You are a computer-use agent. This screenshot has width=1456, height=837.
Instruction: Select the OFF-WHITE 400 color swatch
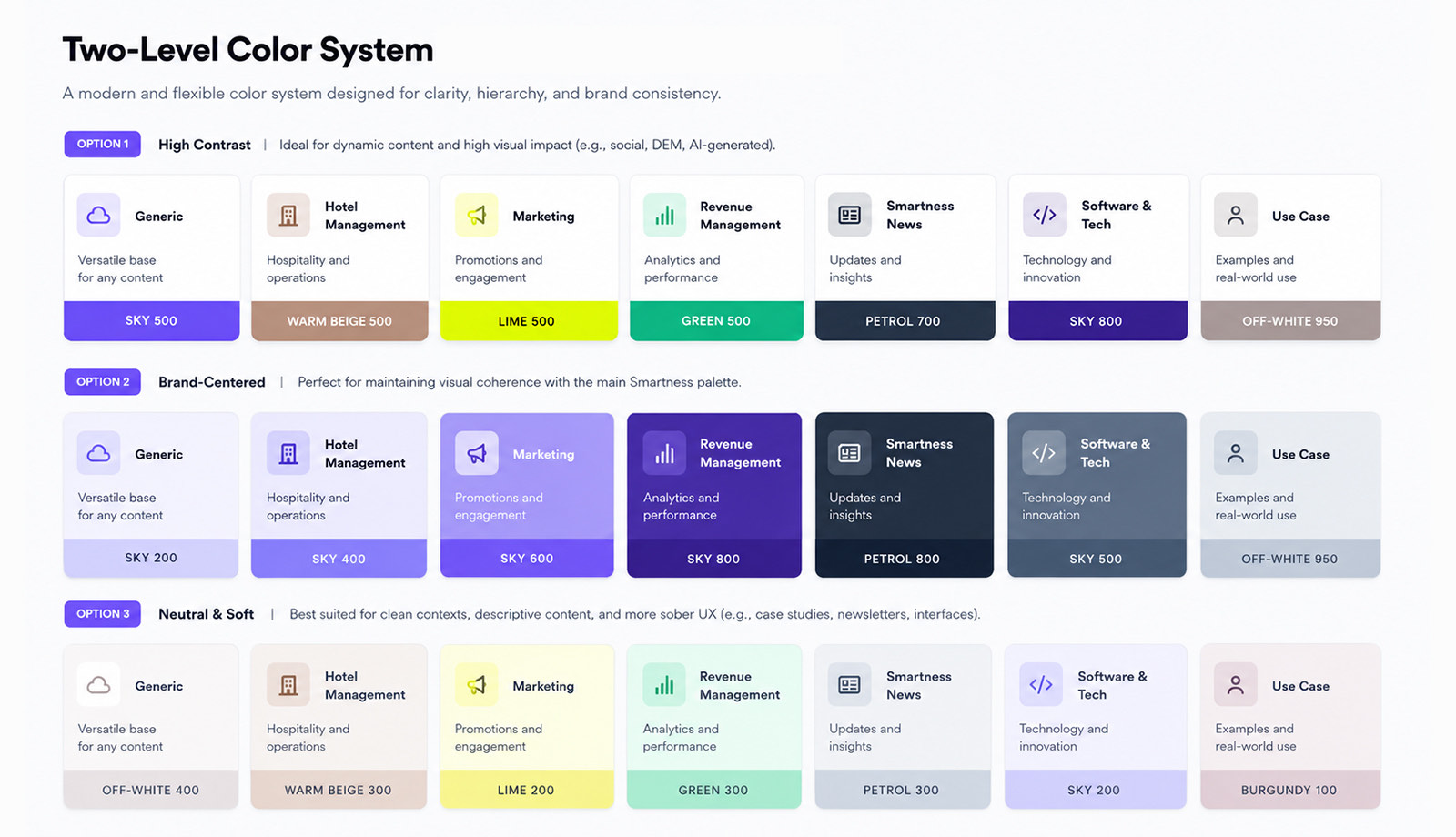point(151,790)
